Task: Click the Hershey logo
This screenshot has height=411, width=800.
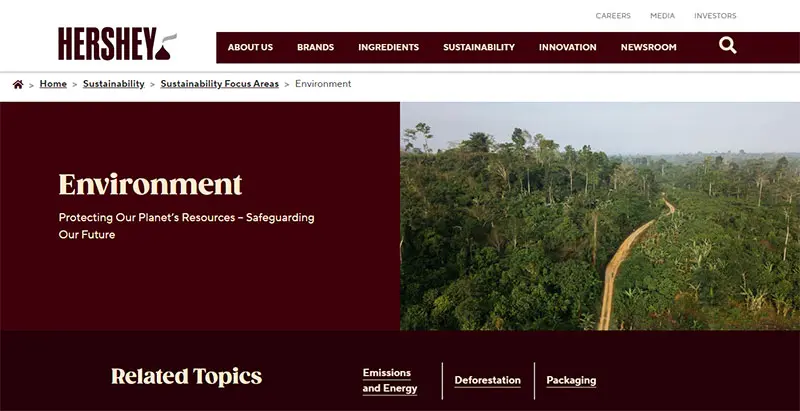Action: pos(117,44)
